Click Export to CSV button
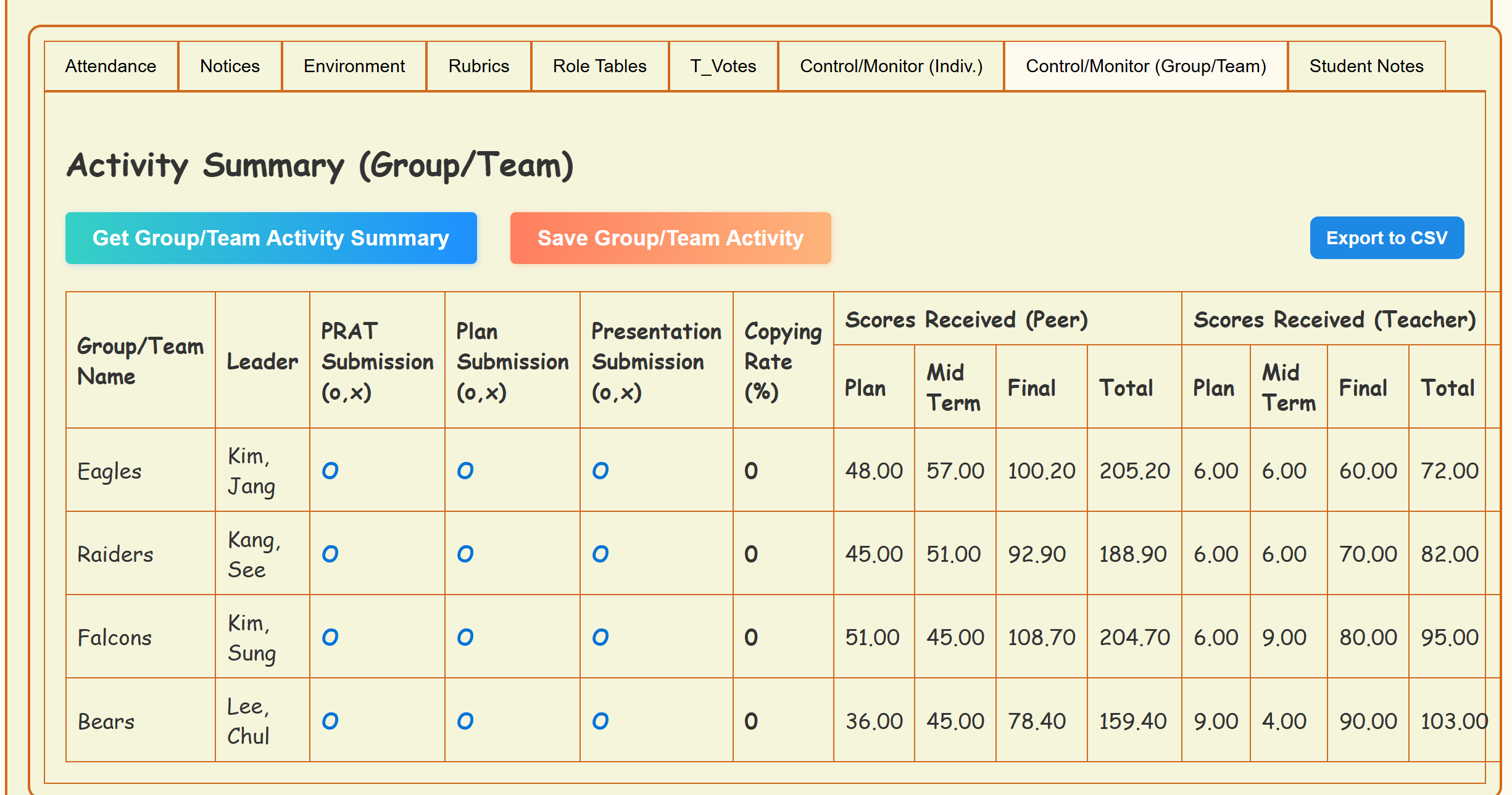Viewport: 1512px width, 795px height. click(x=1386, y=238)
